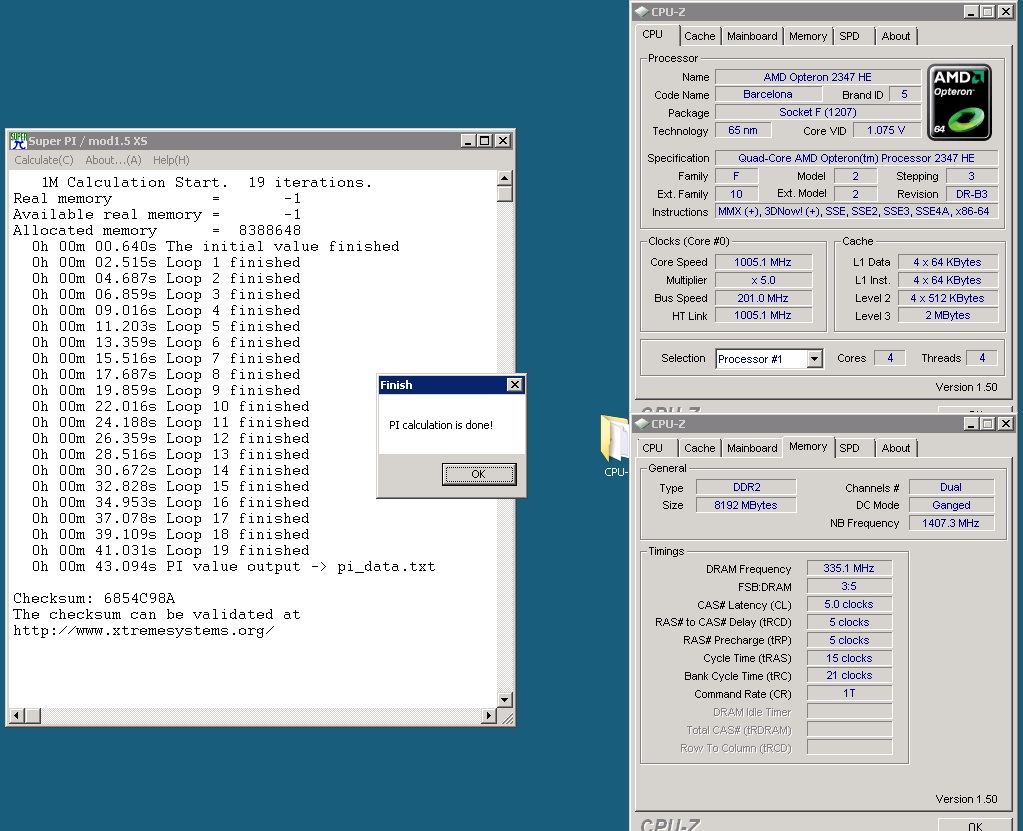The width and height of the screenshot is (1023, 831).
Task: Open the Help(H) menu in Super PI
Action: point(171,160)
